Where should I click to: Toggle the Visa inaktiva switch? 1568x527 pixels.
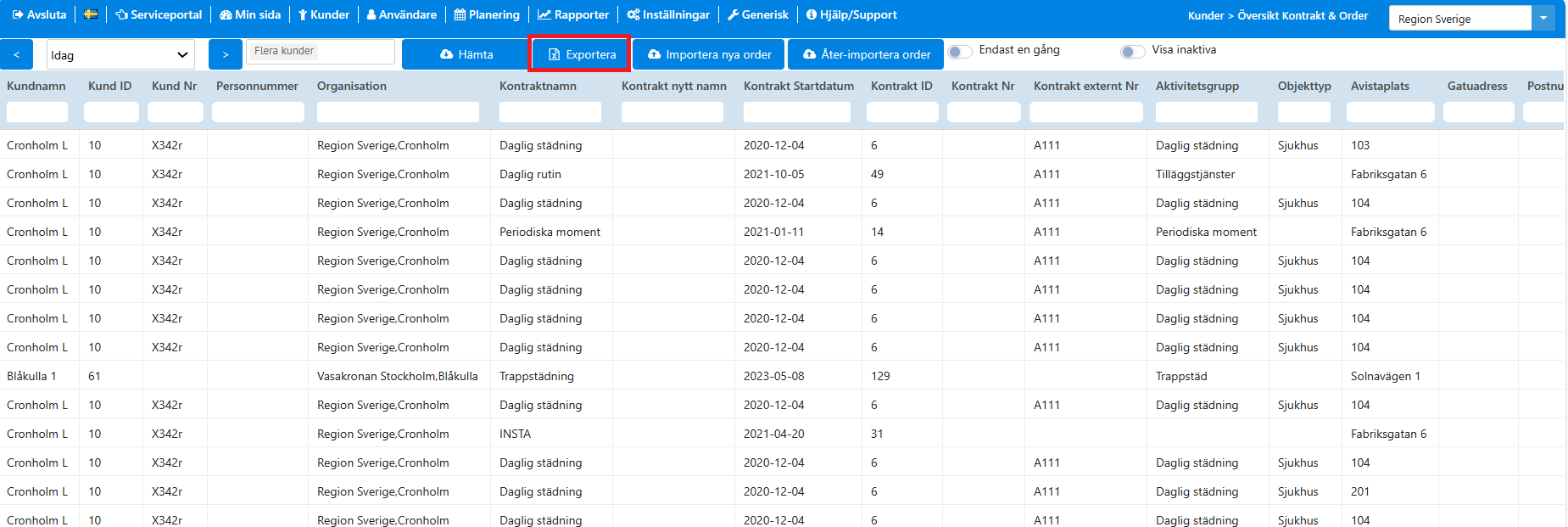tap(1133, 51)
